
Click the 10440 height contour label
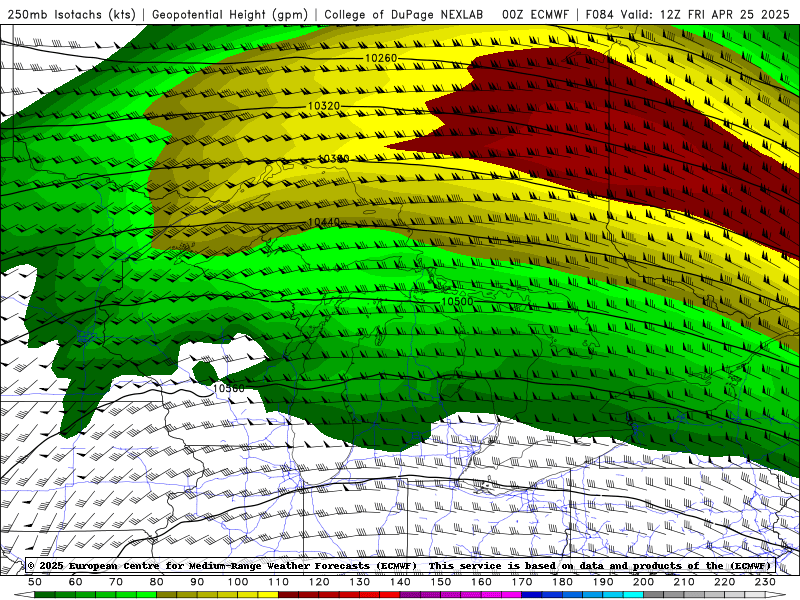324,222
